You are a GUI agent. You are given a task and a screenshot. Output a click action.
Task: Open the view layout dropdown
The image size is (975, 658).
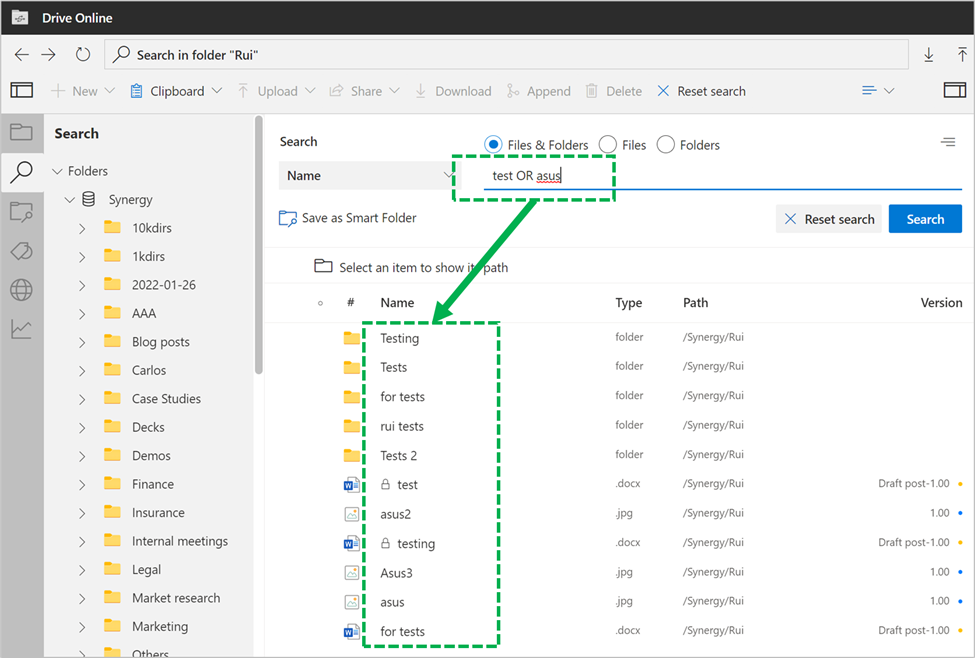click(878, 91)
